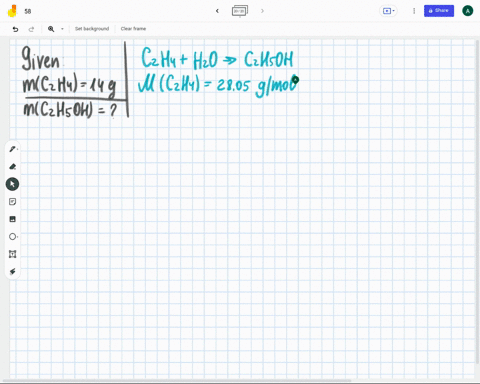The image size is (480, 384).
Task: Redo the last action
Action: 31,29
